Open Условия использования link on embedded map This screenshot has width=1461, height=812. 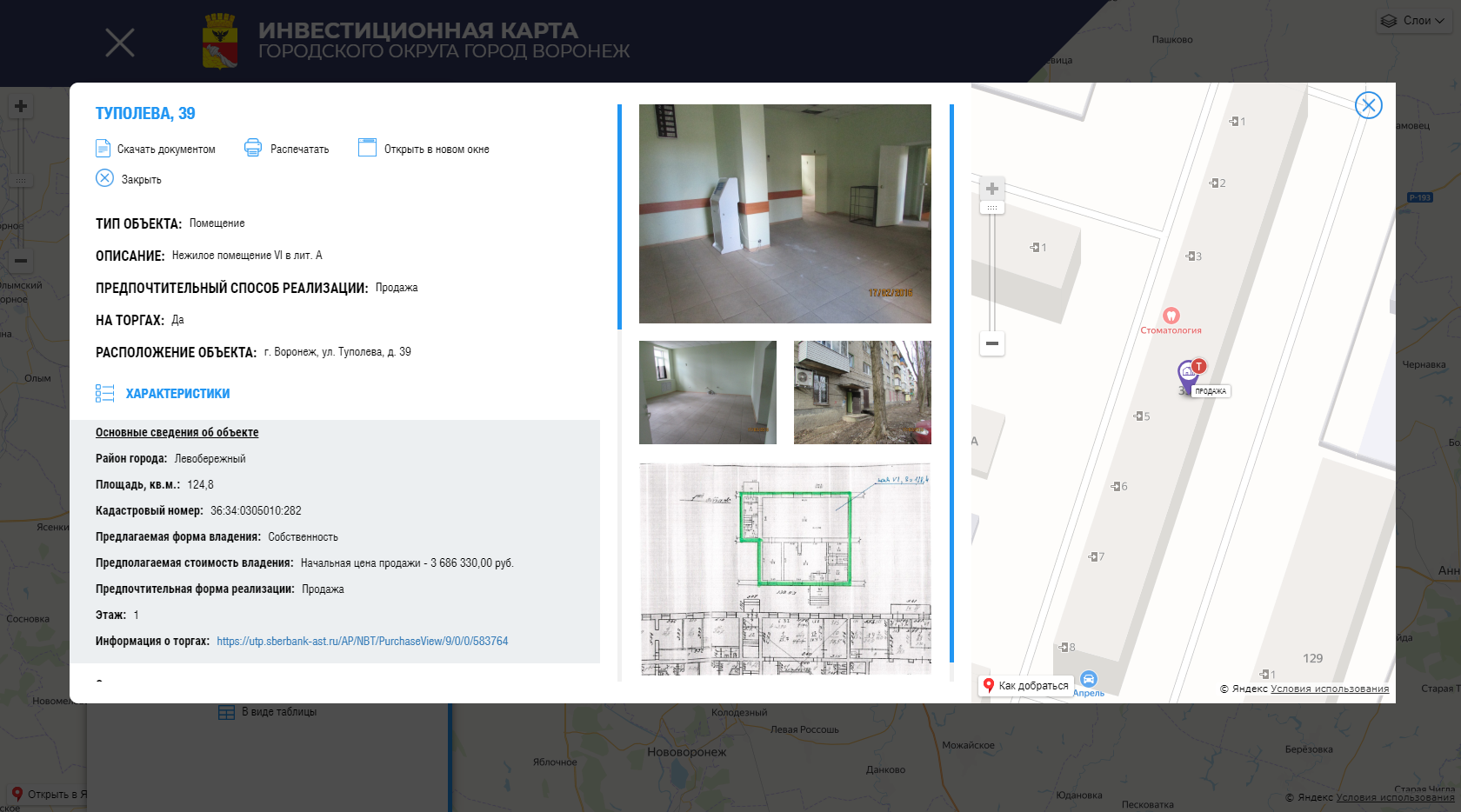(1330, 689)
